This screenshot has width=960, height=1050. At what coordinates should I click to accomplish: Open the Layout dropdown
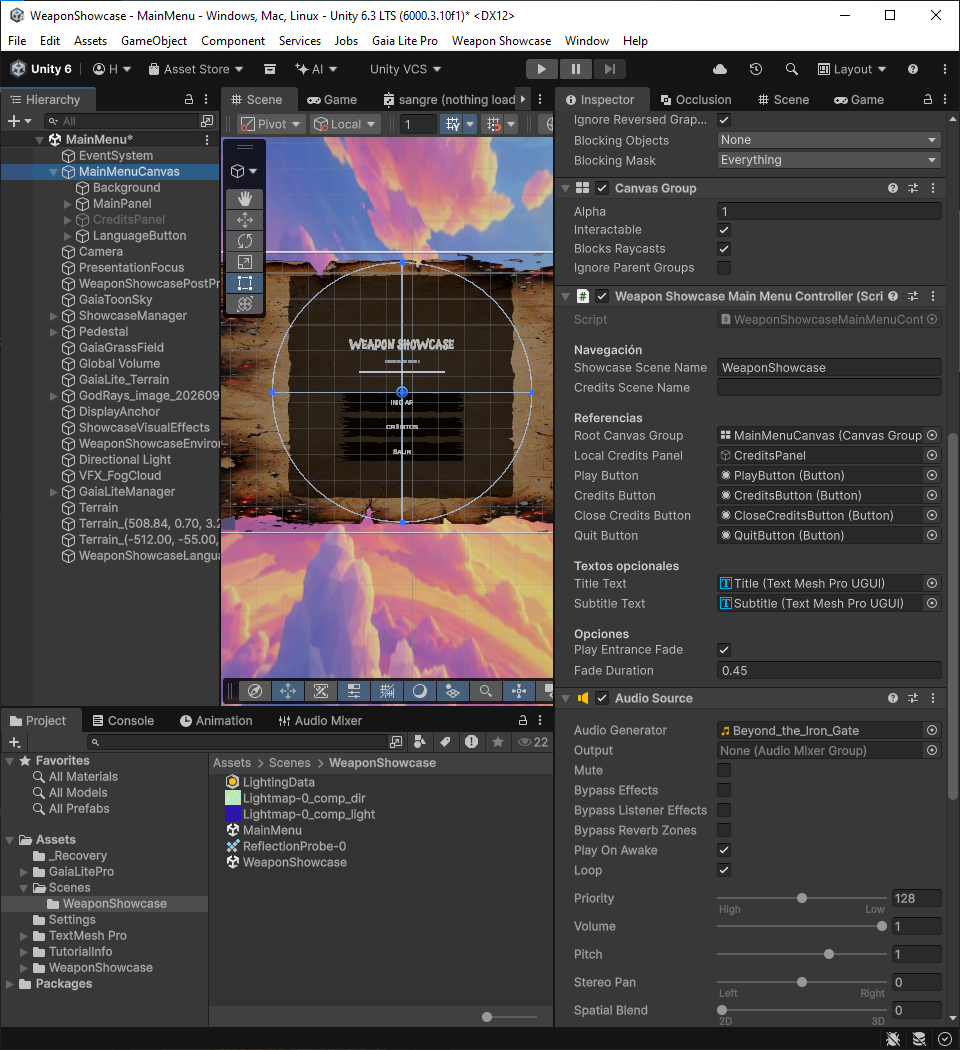(x=852, y=69)
